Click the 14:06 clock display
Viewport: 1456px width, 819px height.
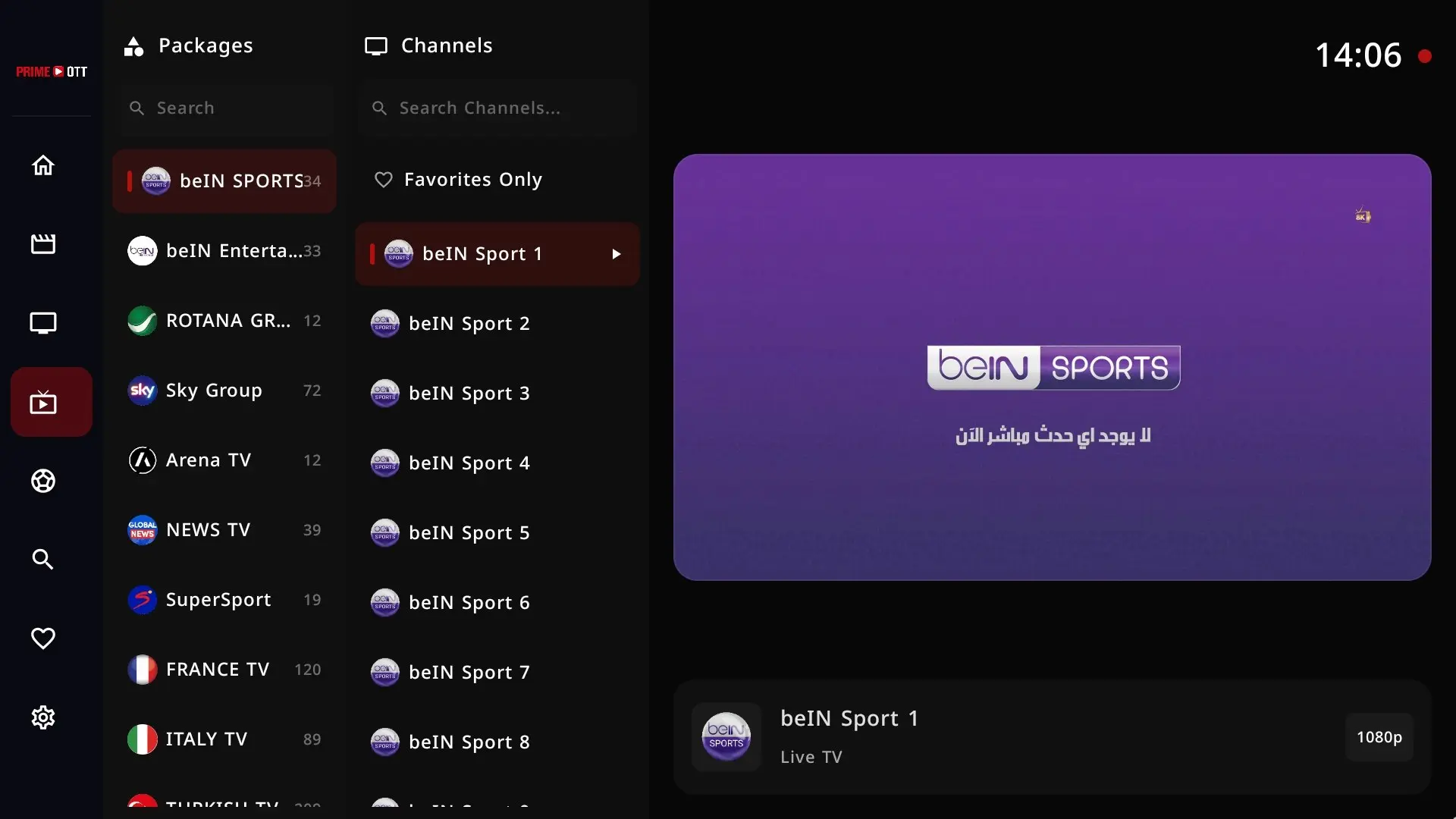[1358, 55]
